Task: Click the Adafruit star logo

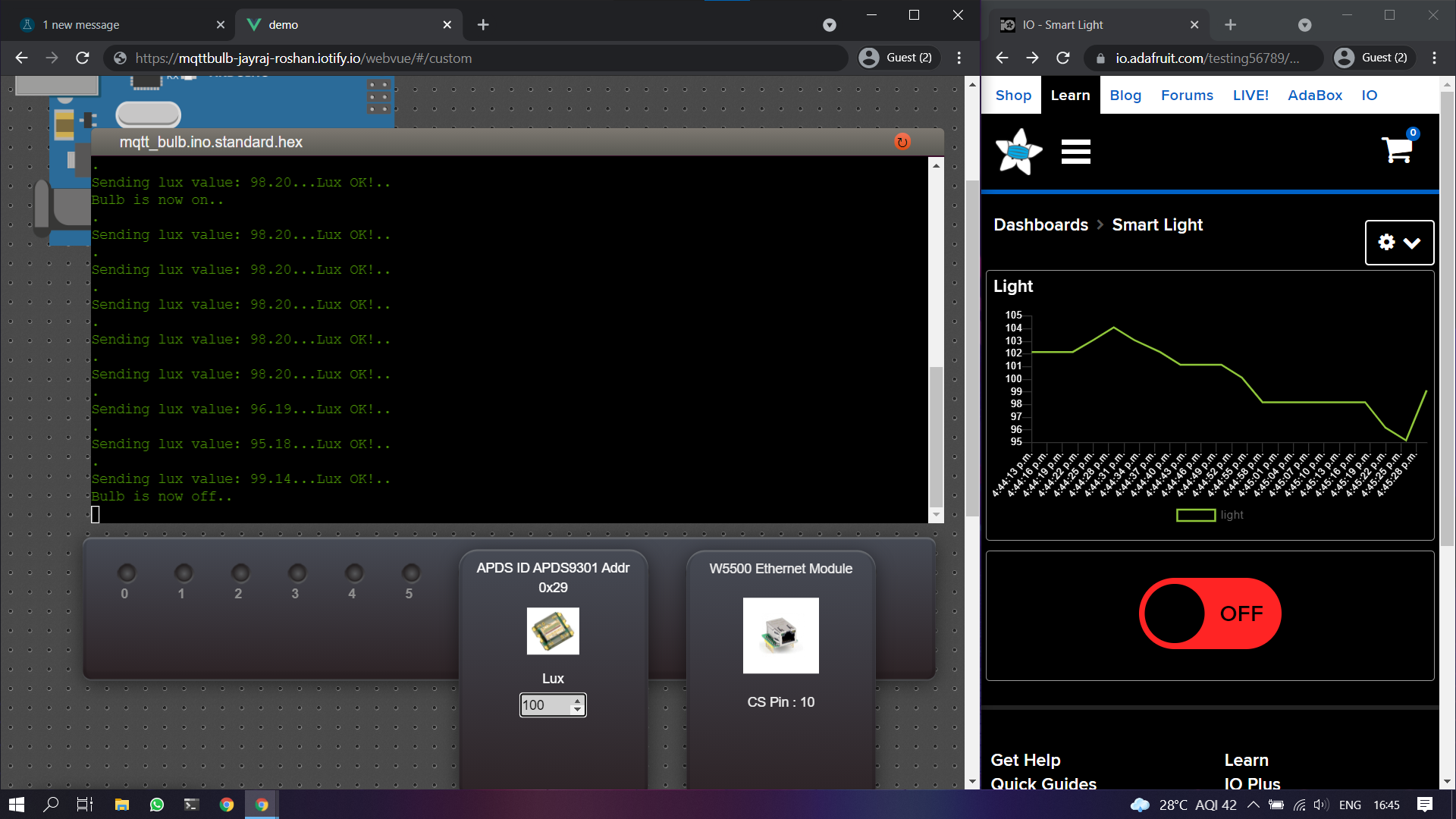Action: click(1018, 152)
